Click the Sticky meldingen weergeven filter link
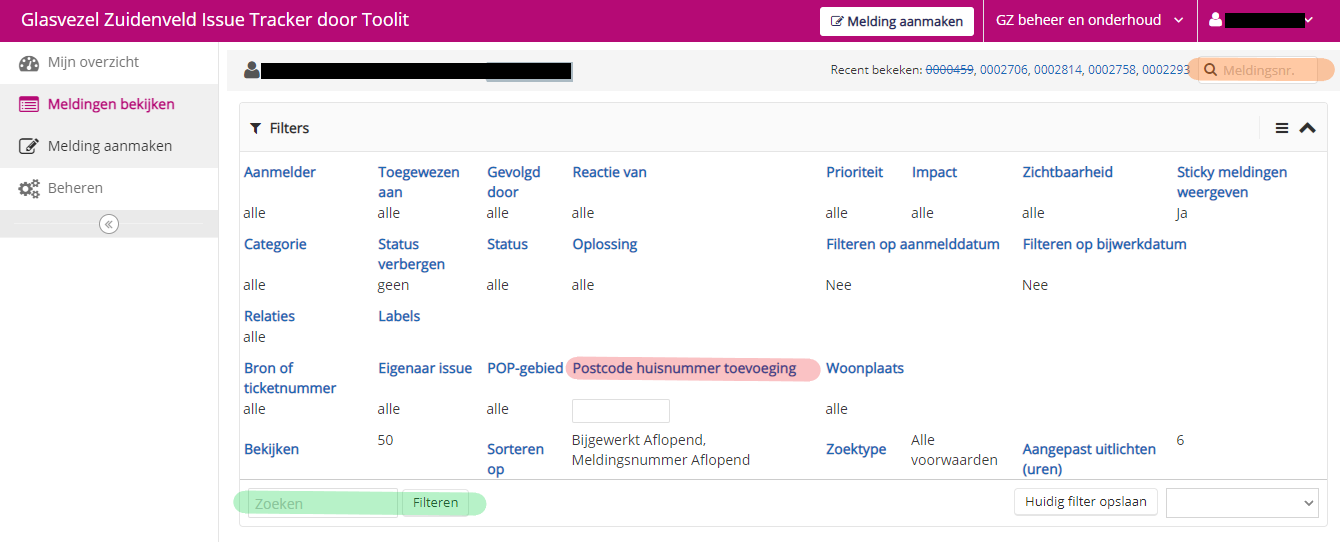This screenshot has height=542, width=1340. click(1231, 182)
